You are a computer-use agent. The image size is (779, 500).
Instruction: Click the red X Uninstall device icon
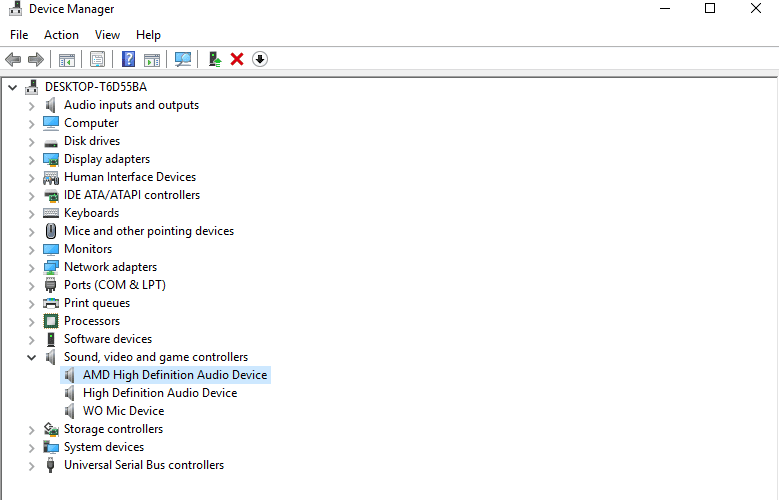pos(237,60)
